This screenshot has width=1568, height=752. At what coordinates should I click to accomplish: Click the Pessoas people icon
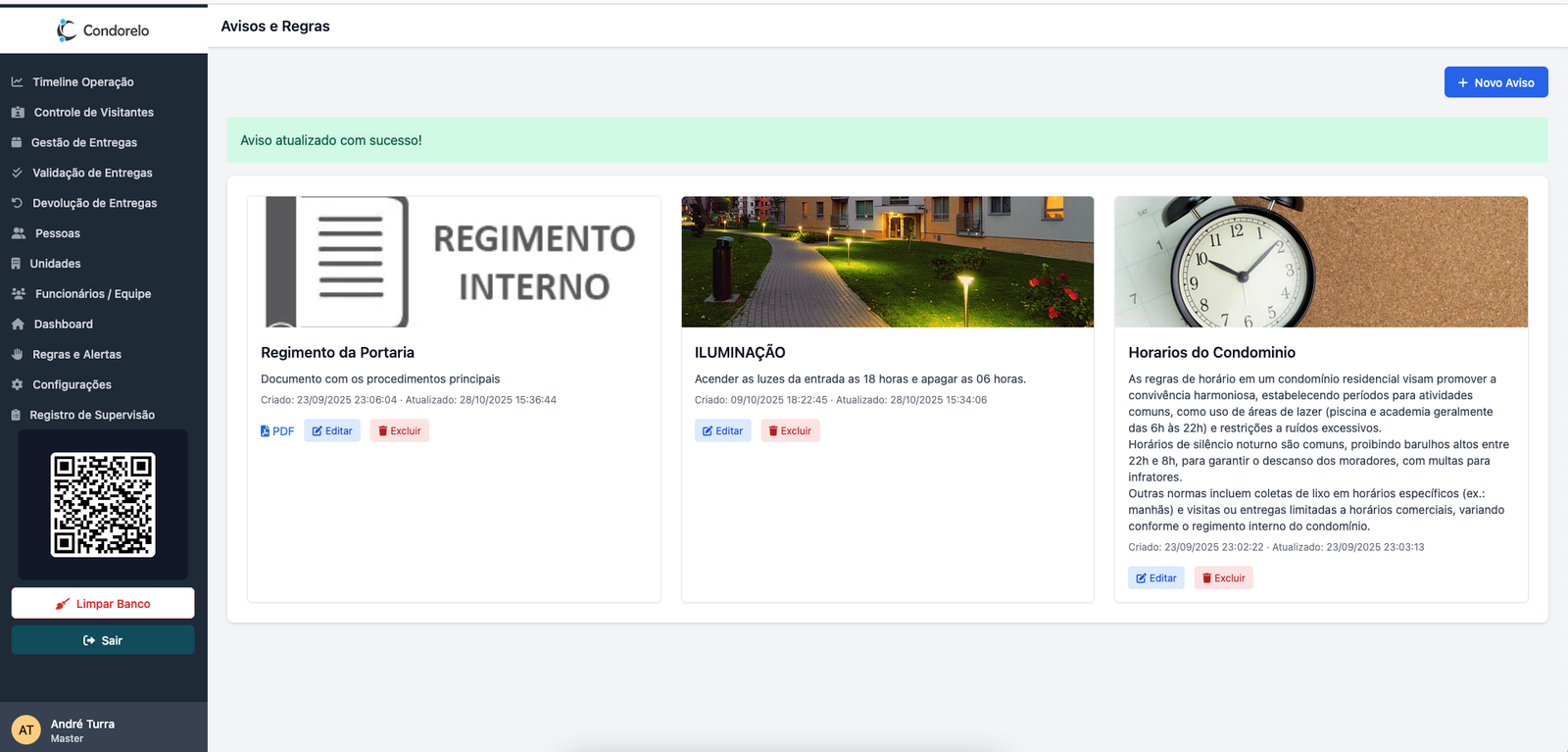click(19, 233)
